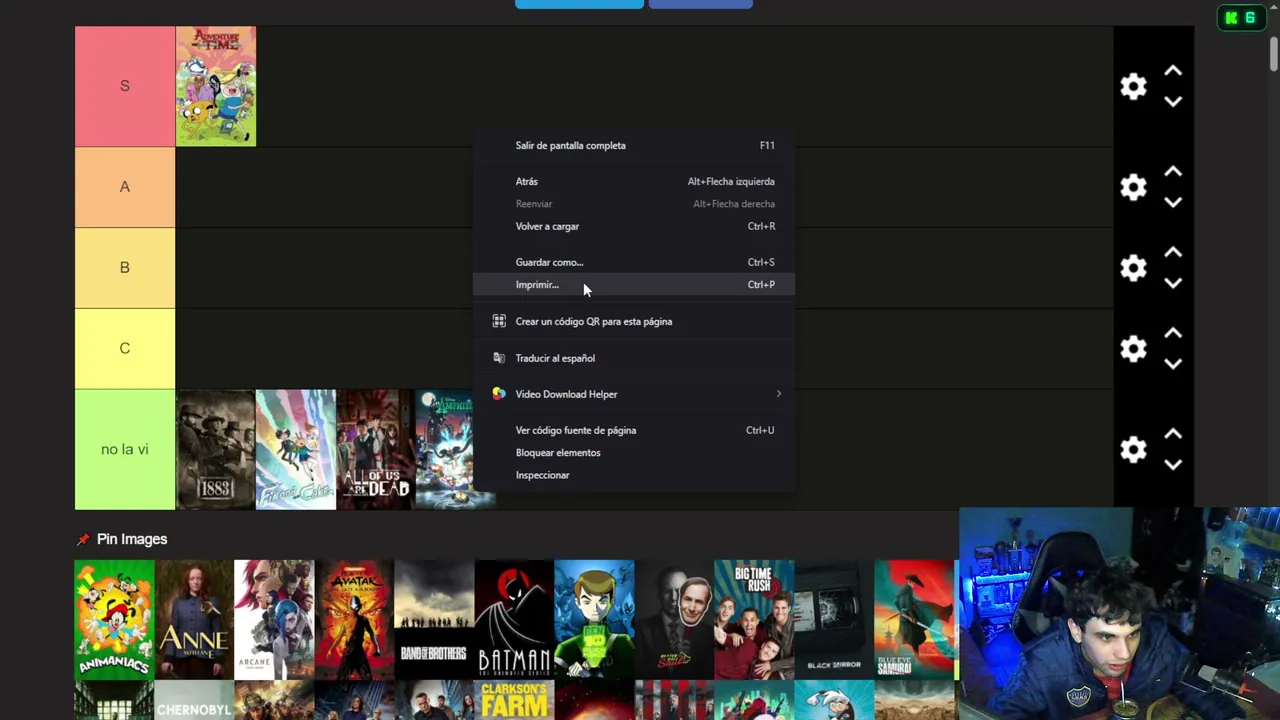Move tier B row up

click(1173, 253)
